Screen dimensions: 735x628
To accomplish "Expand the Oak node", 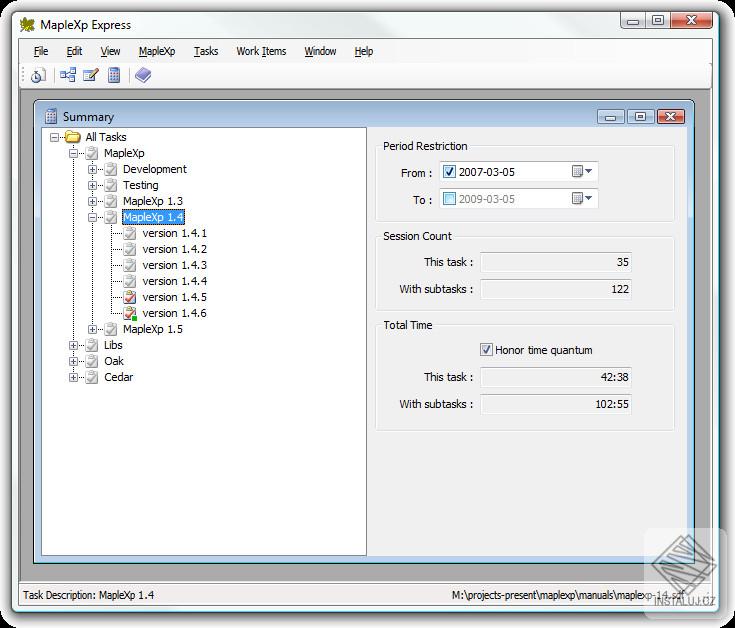I will click(73, 361).
